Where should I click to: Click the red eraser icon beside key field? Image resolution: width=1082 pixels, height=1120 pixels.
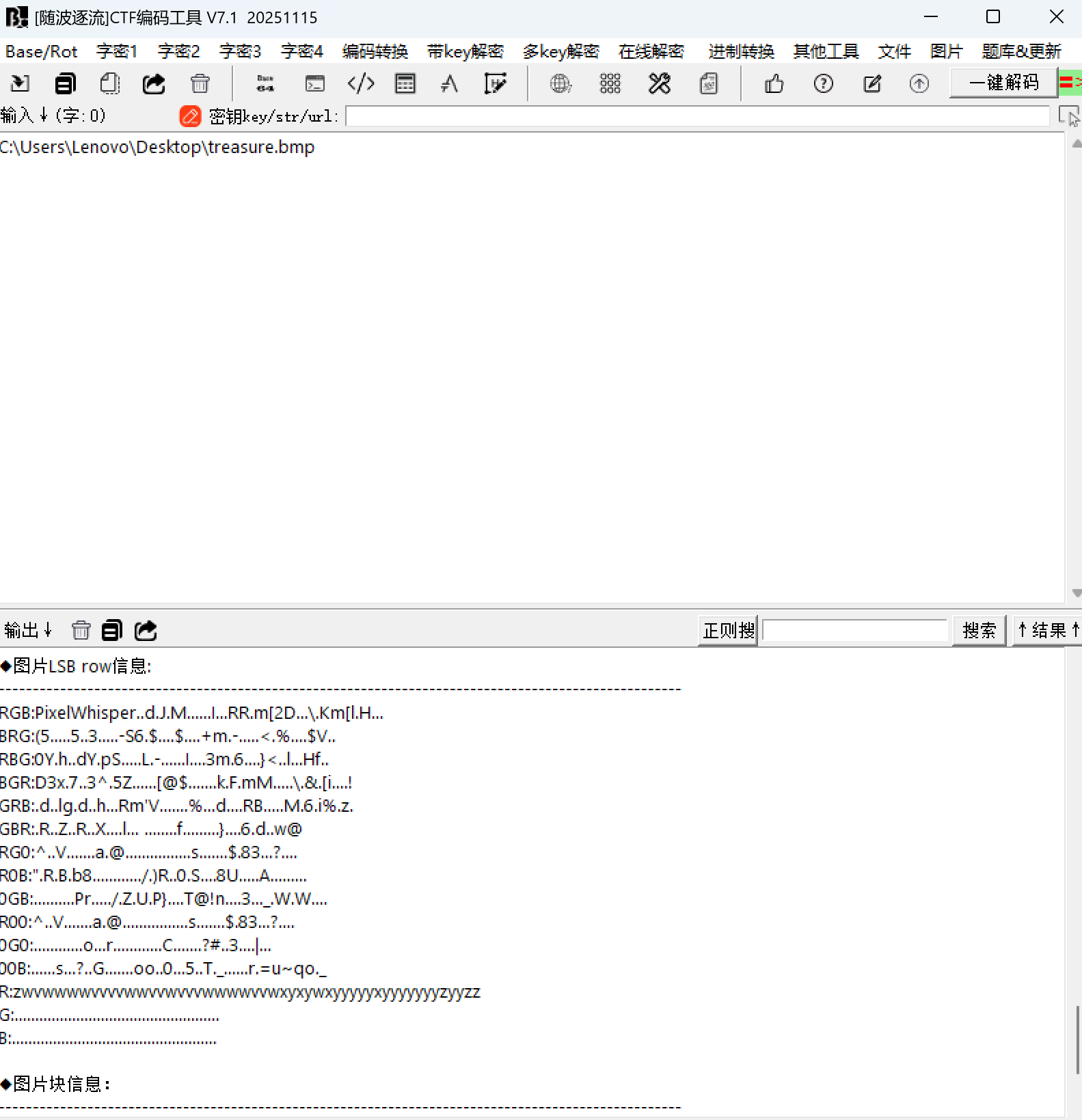190,116
